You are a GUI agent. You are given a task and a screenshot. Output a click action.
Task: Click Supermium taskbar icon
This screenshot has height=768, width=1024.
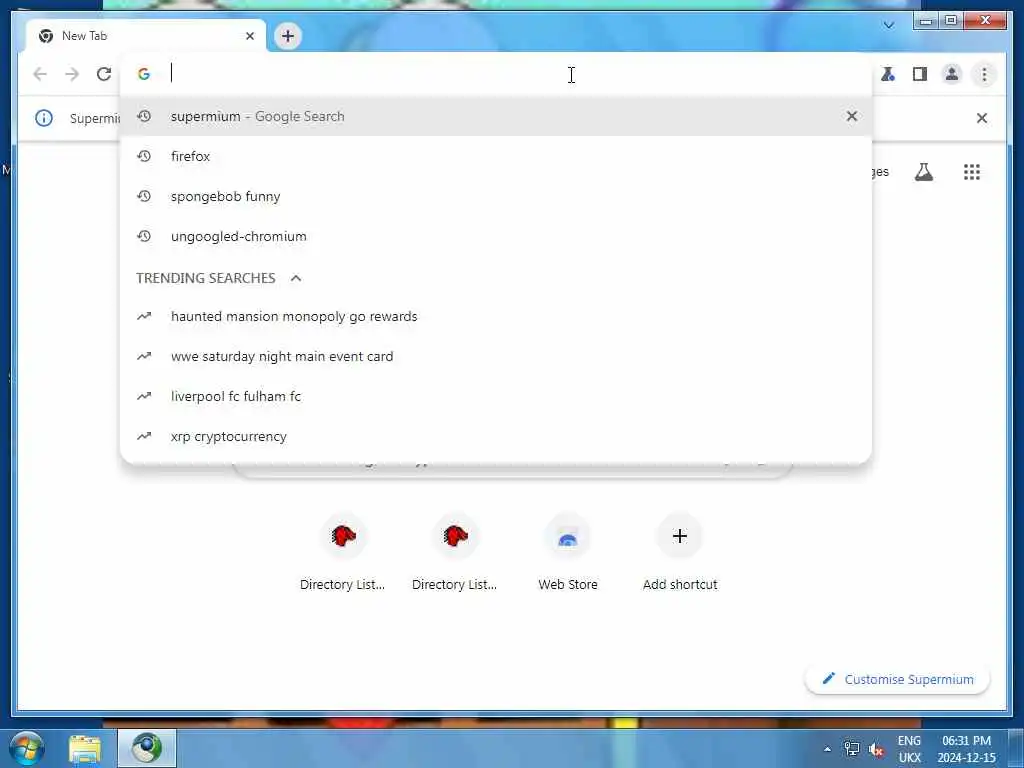147,748
